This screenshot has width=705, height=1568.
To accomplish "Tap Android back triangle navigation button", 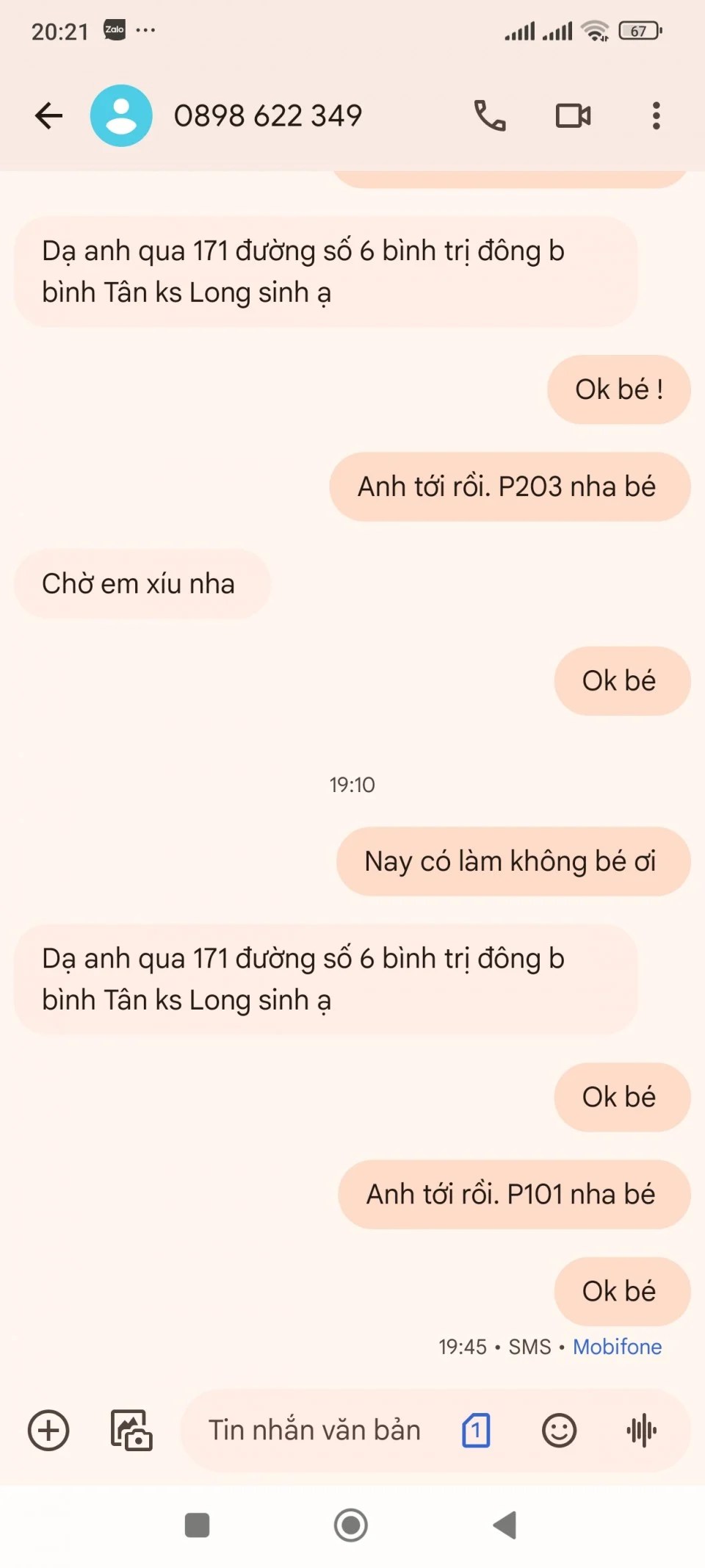I will 505,1525.
